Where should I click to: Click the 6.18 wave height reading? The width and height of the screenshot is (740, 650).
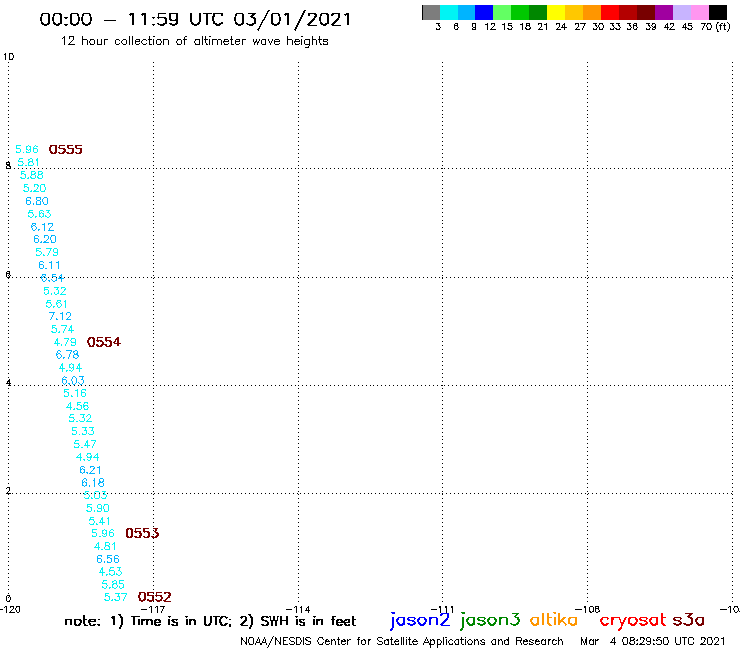pos(93,483)
